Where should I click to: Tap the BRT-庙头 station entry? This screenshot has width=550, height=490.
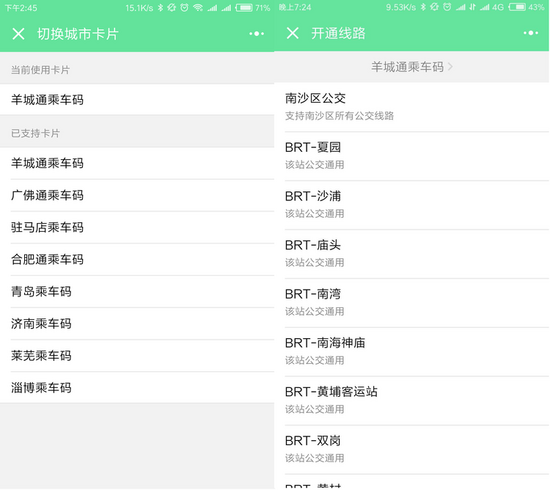point(412,254)
